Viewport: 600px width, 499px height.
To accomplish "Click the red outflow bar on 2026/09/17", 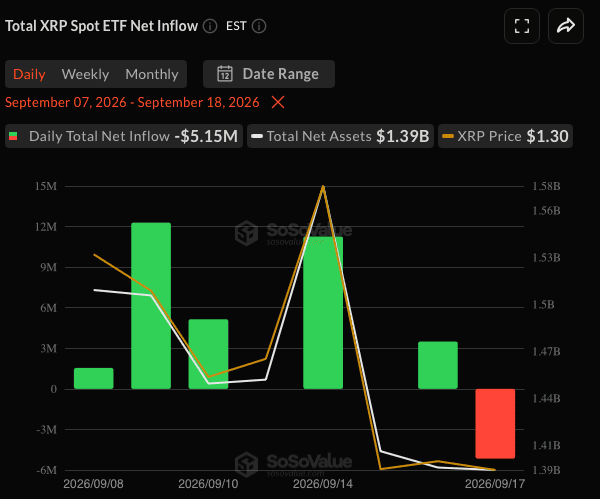I will pos(495,424).
